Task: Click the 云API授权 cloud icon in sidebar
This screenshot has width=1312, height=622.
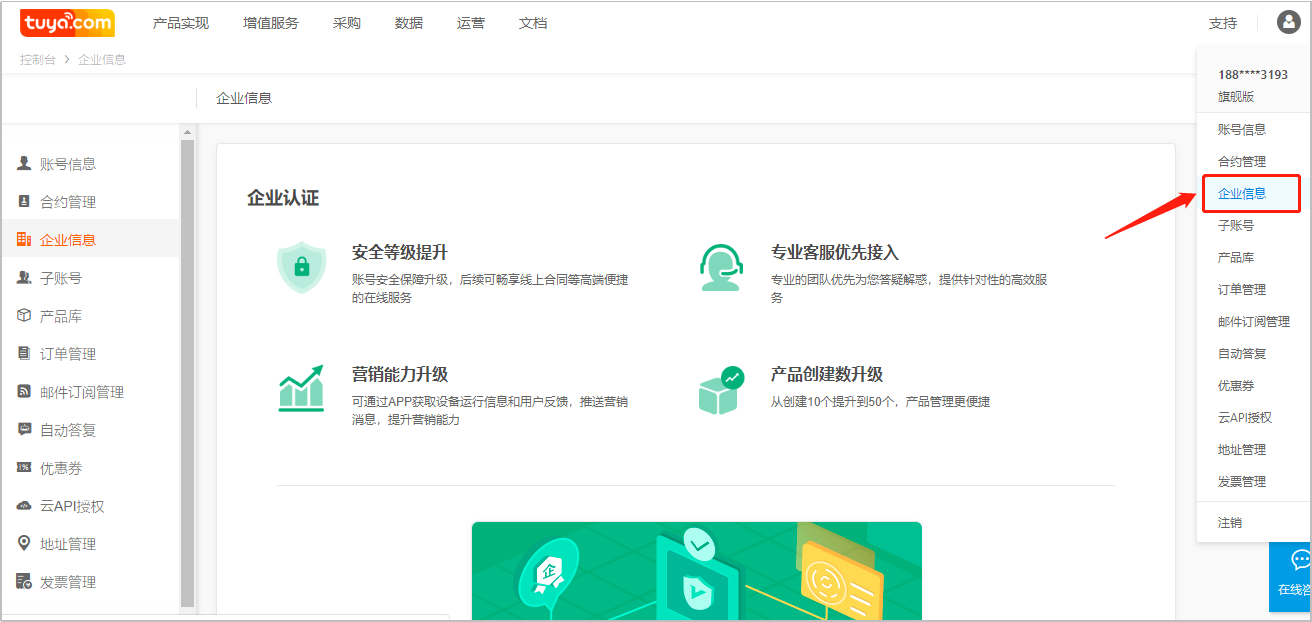Action: 24,506
